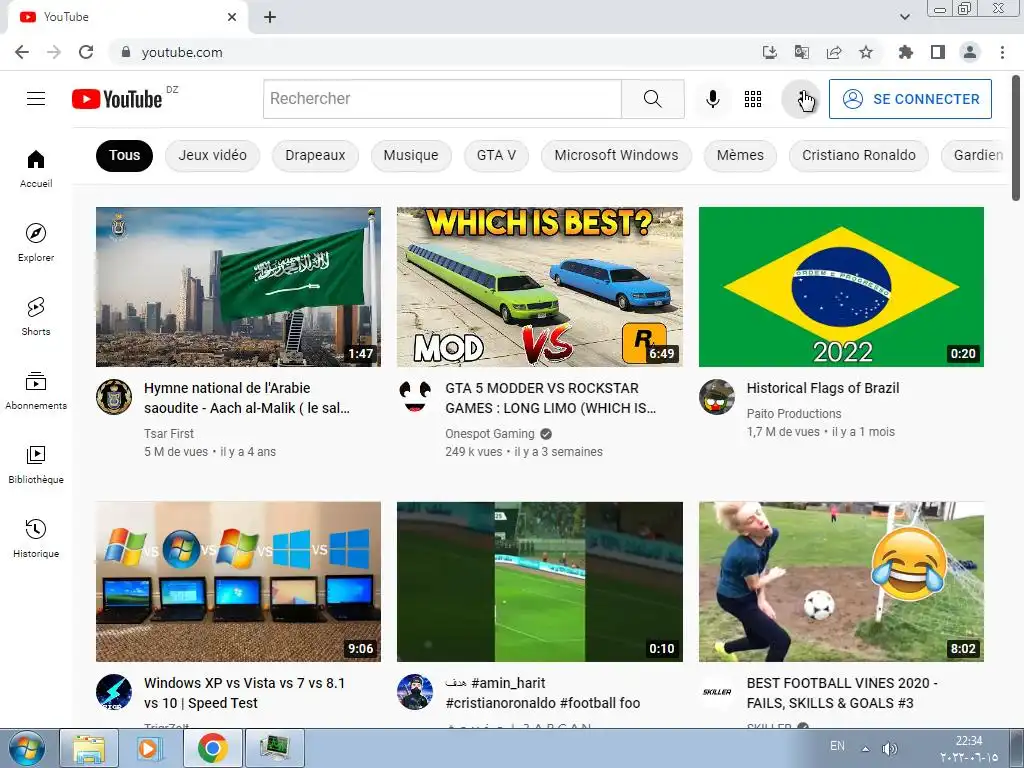Image resolution: width=1024 pixels, height=768 pixels.
Task: Open the Chrome three-dot menu
Action: [1002, 52]
